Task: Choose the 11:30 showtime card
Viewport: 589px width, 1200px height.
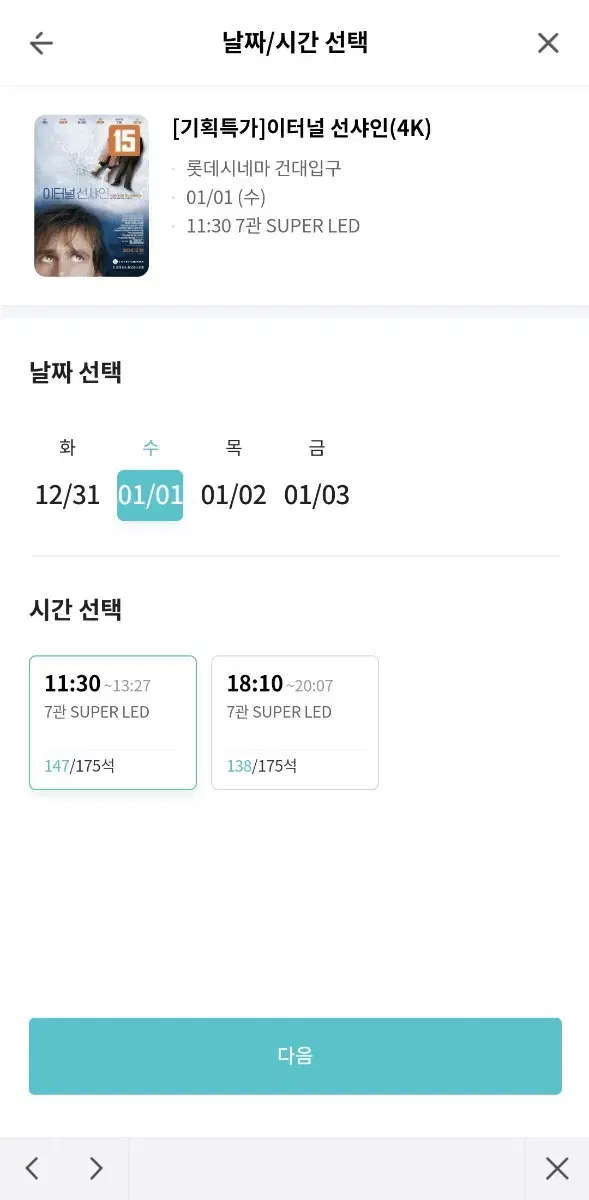Action: tap(113, 723)
